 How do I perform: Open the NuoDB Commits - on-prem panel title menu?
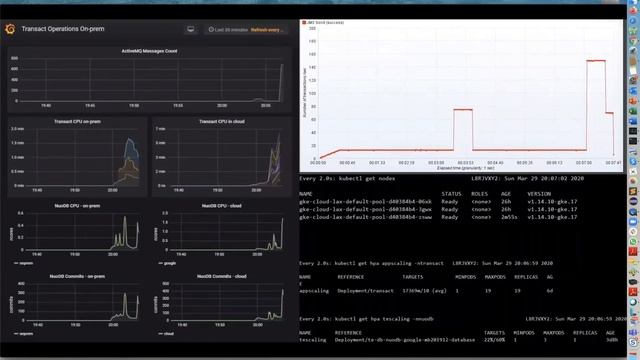[77, 276]
